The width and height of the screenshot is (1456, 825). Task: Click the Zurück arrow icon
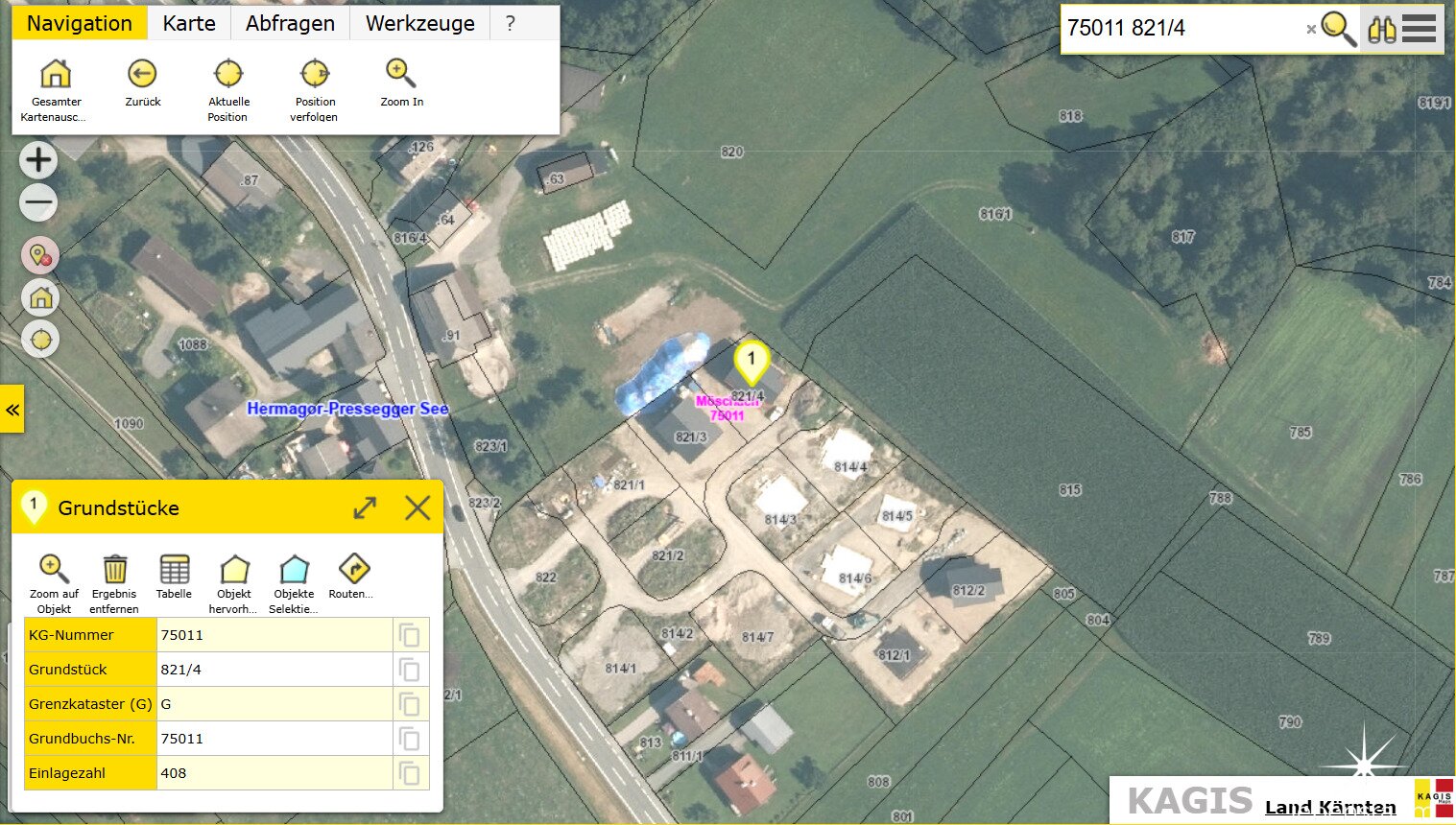coord(142,75)
